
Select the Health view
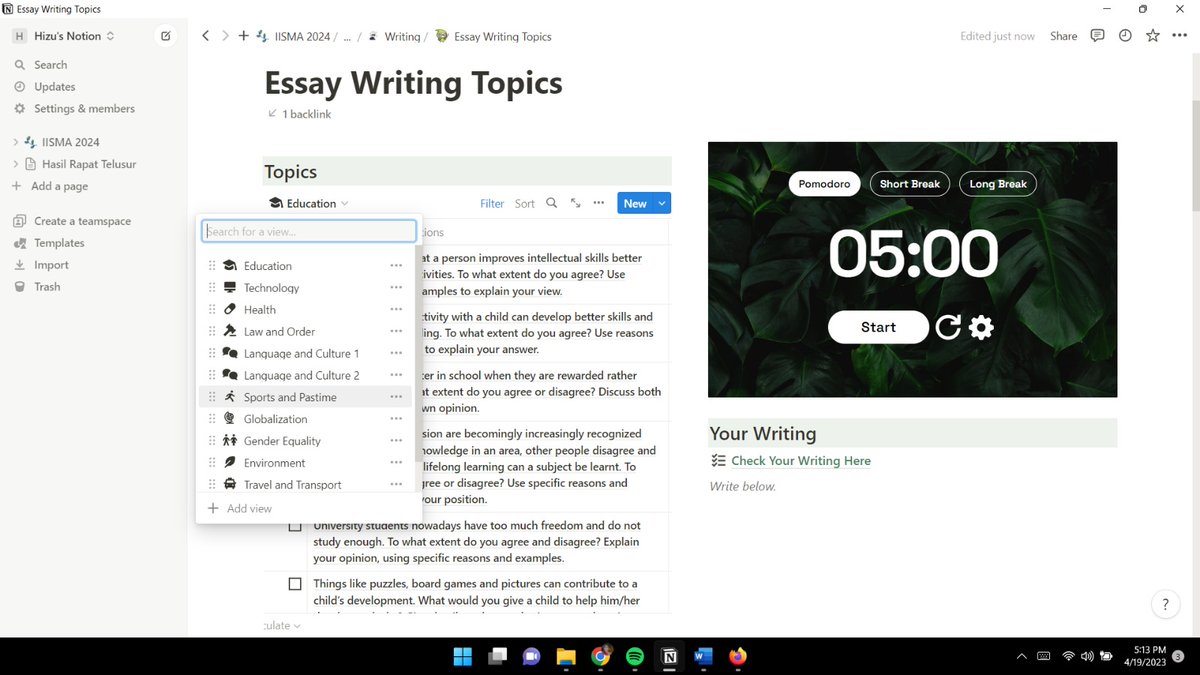pyautogui.click(x=260, y=310)
